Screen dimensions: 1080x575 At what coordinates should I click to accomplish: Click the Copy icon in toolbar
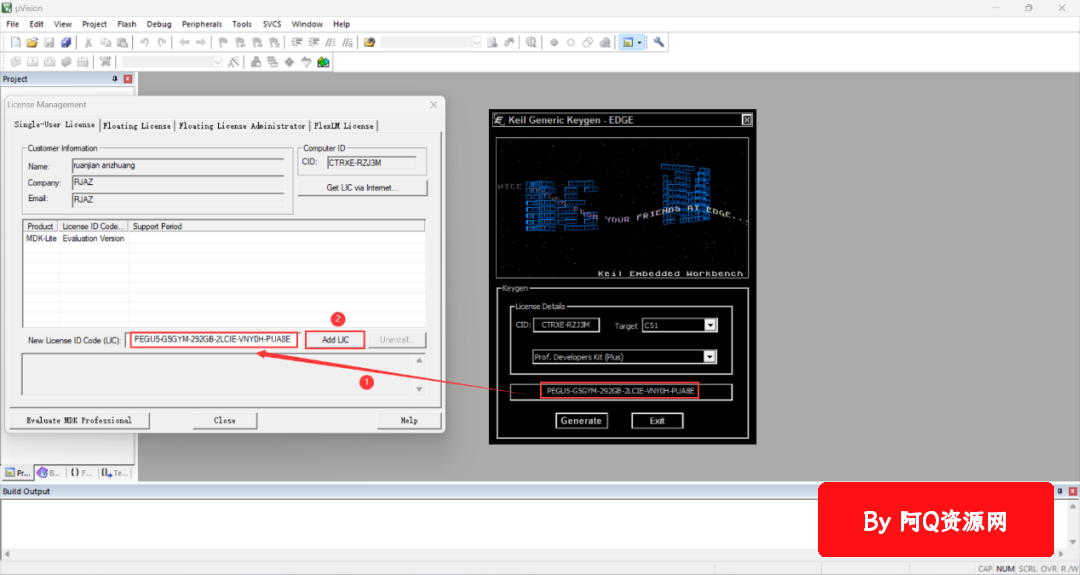tap(105, 43)
